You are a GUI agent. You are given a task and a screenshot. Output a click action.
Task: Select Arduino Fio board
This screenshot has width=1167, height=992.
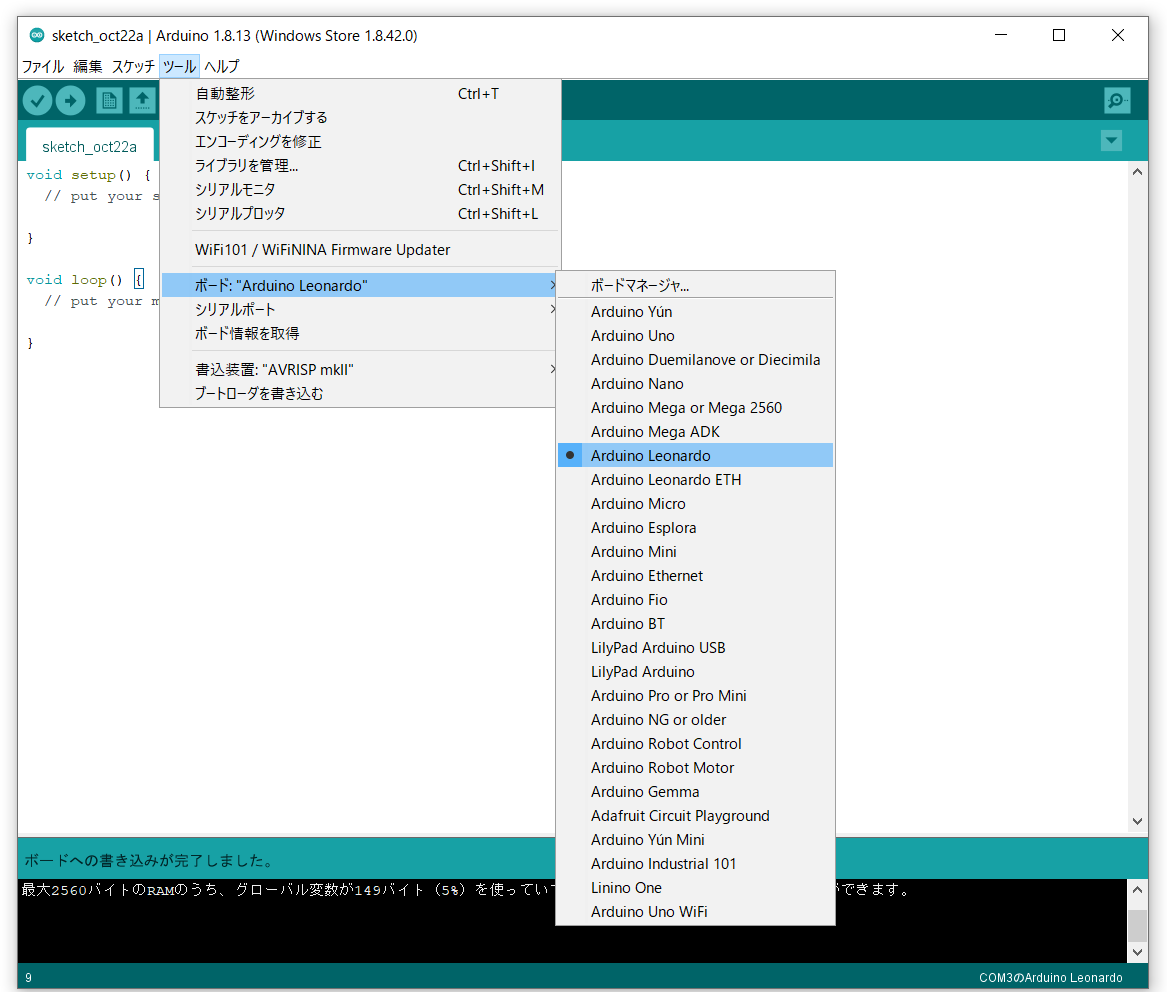695,599
